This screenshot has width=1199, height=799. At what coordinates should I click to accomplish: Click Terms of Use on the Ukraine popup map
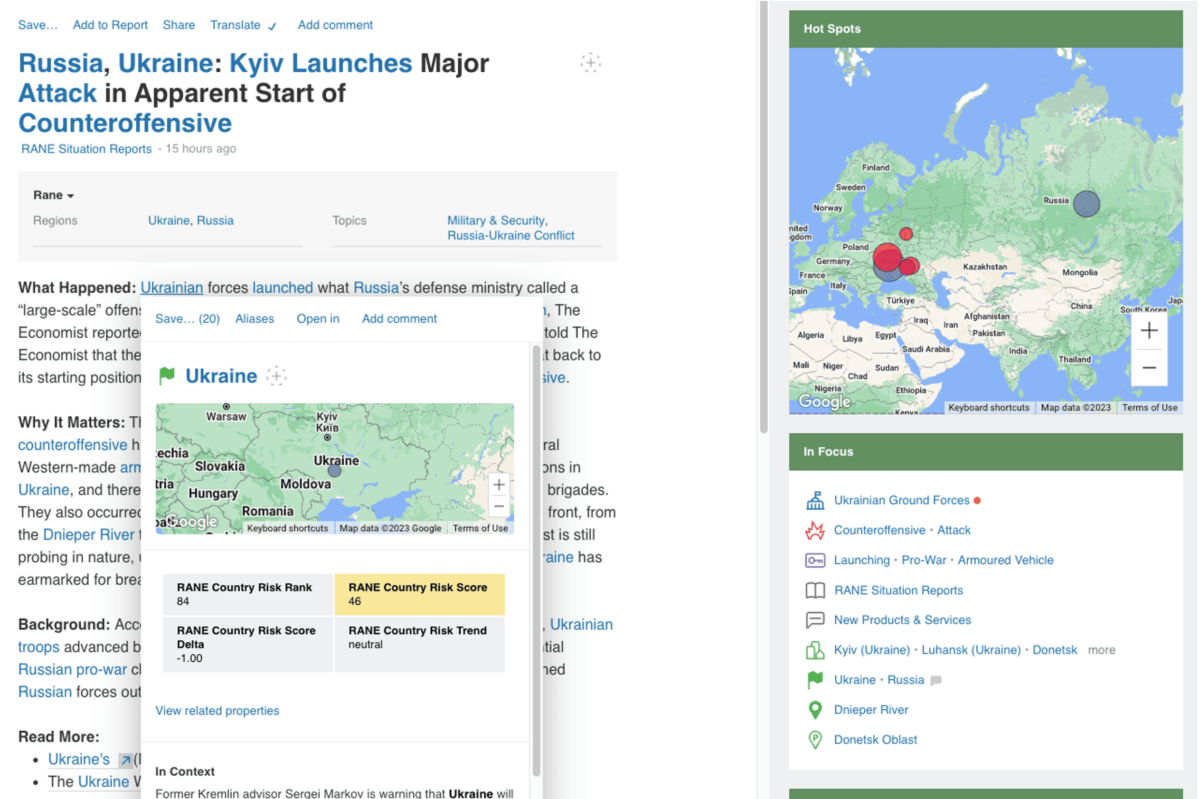[x=480, y=528]
